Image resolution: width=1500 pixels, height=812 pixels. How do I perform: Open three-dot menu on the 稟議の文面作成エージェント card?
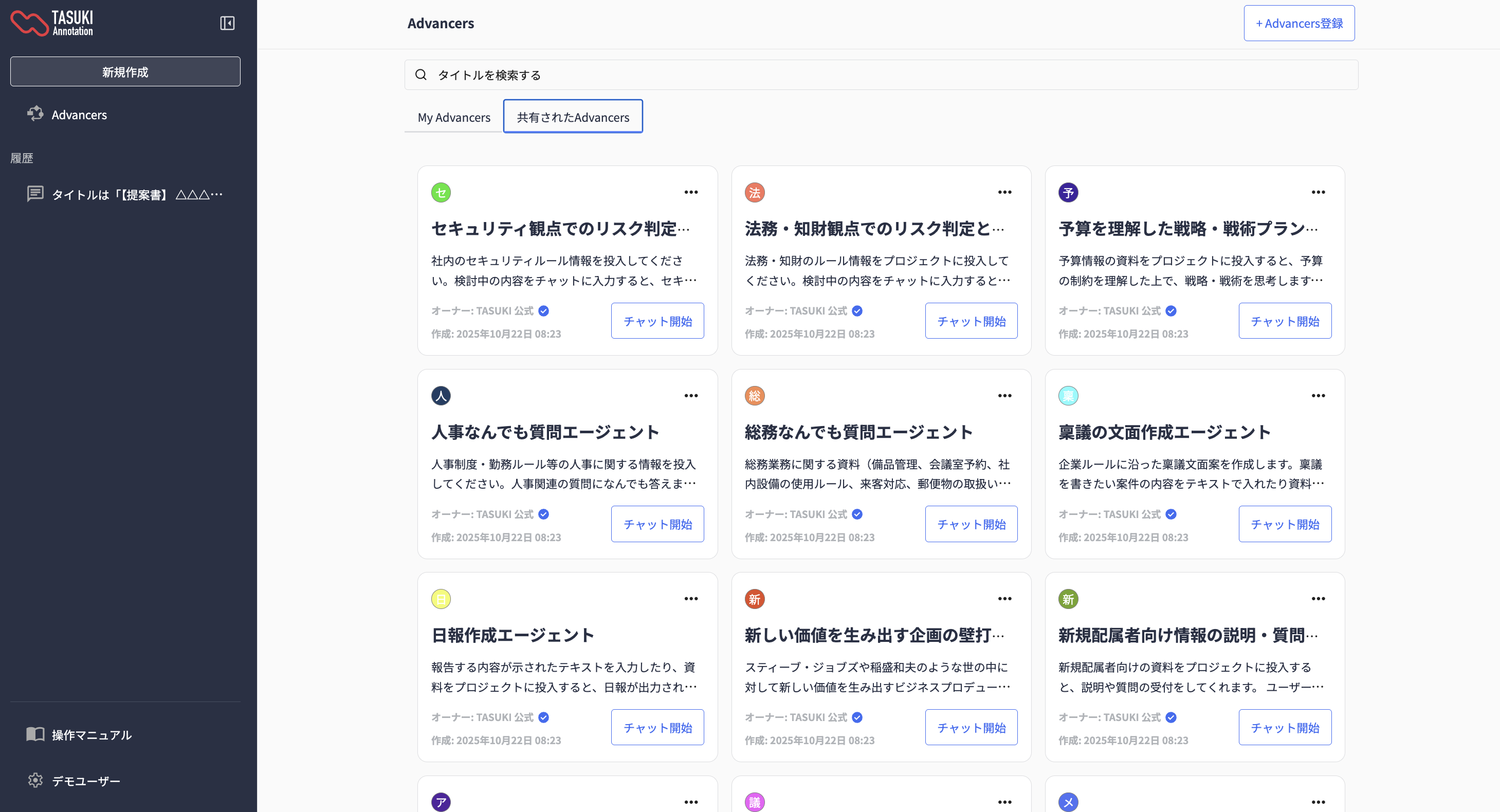(1318, 396)
